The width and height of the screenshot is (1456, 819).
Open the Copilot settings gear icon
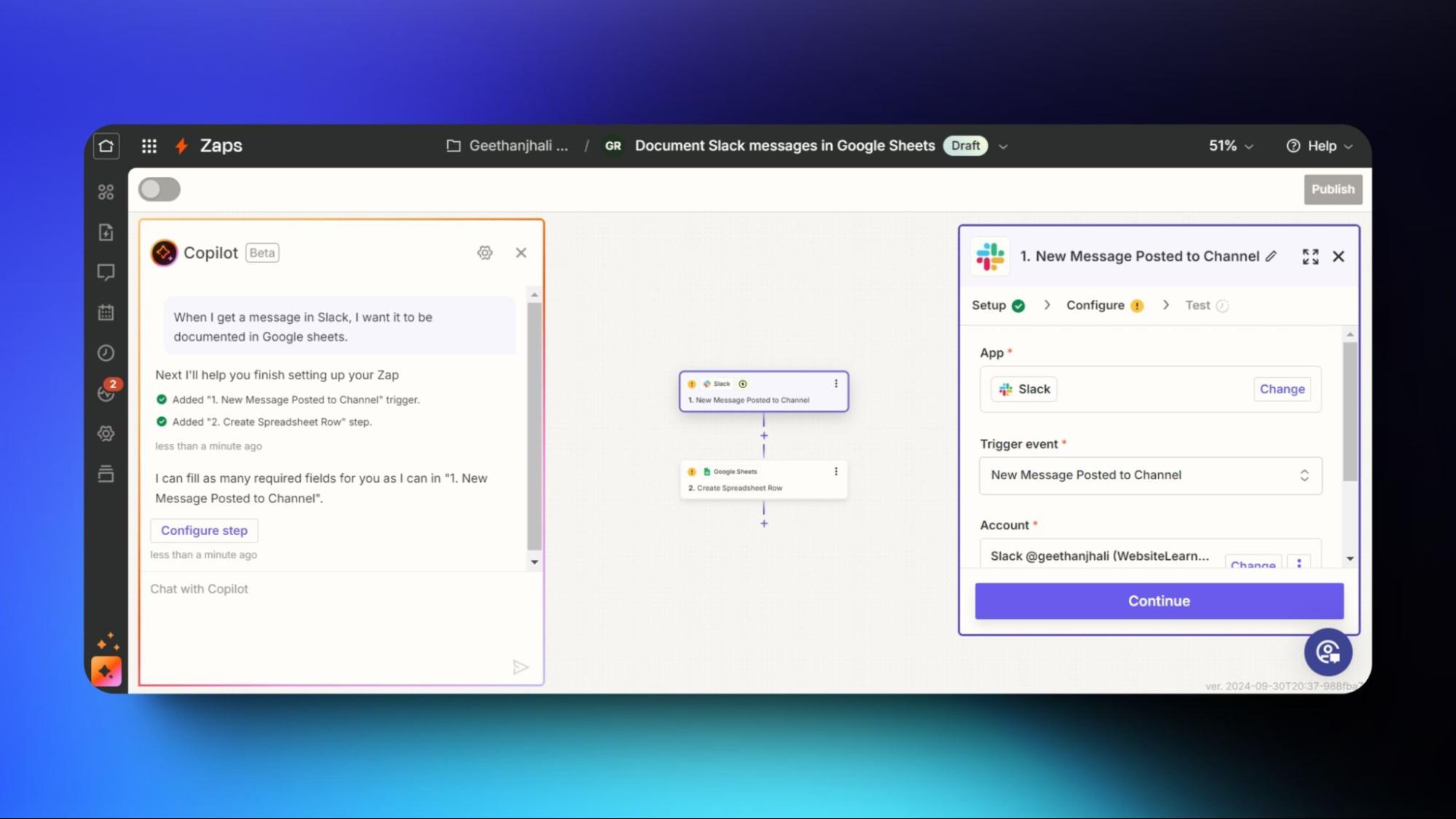click(485, 252)
